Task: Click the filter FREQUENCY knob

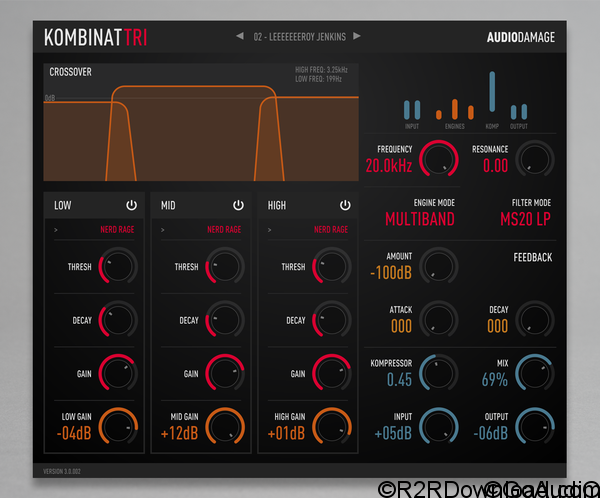Action: [439, 159]
